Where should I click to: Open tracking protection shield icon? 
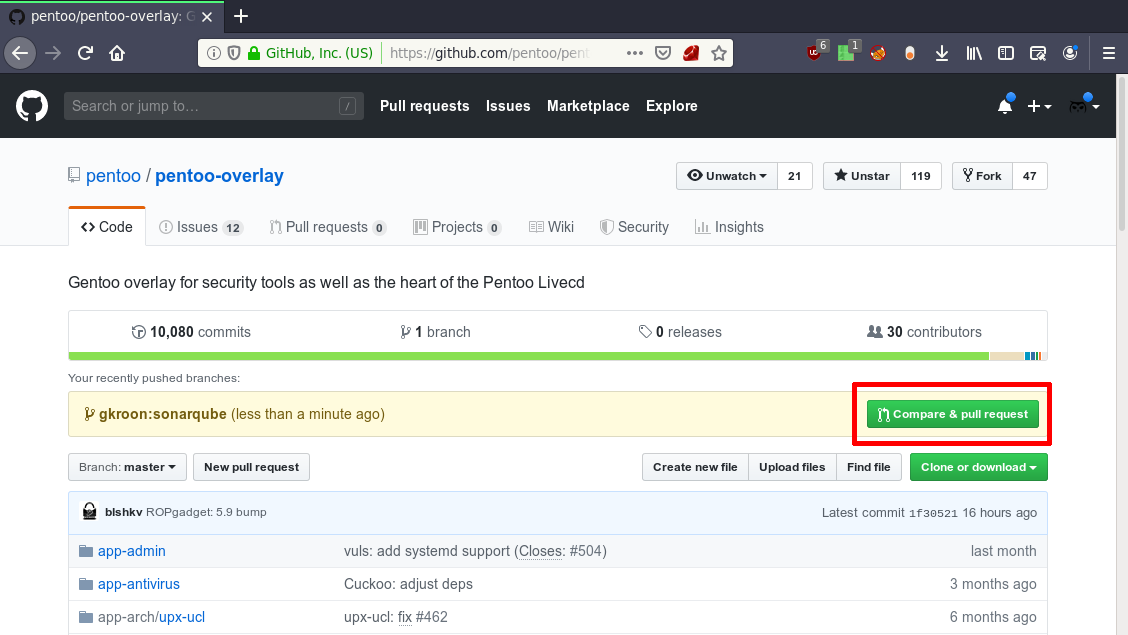[x=234, y=53]
